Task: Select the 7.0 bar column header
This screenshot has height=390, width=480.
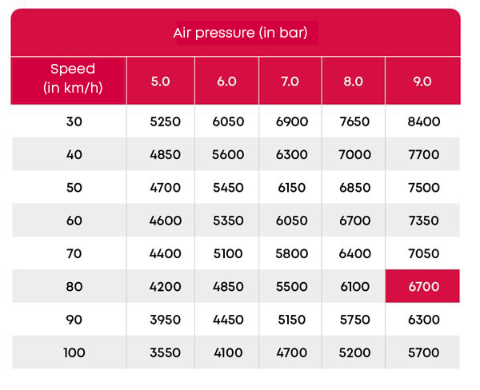Action: 290,81
